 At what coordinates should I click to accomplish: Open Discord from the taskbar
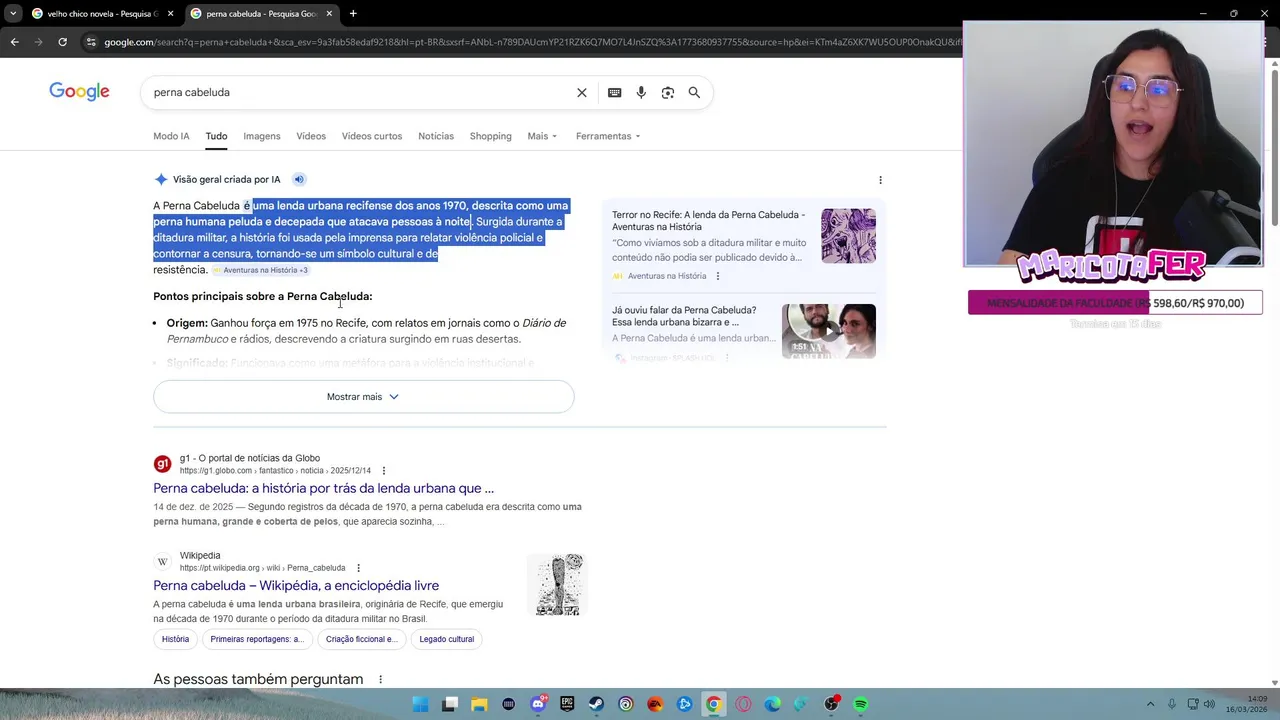coord(538,704)
